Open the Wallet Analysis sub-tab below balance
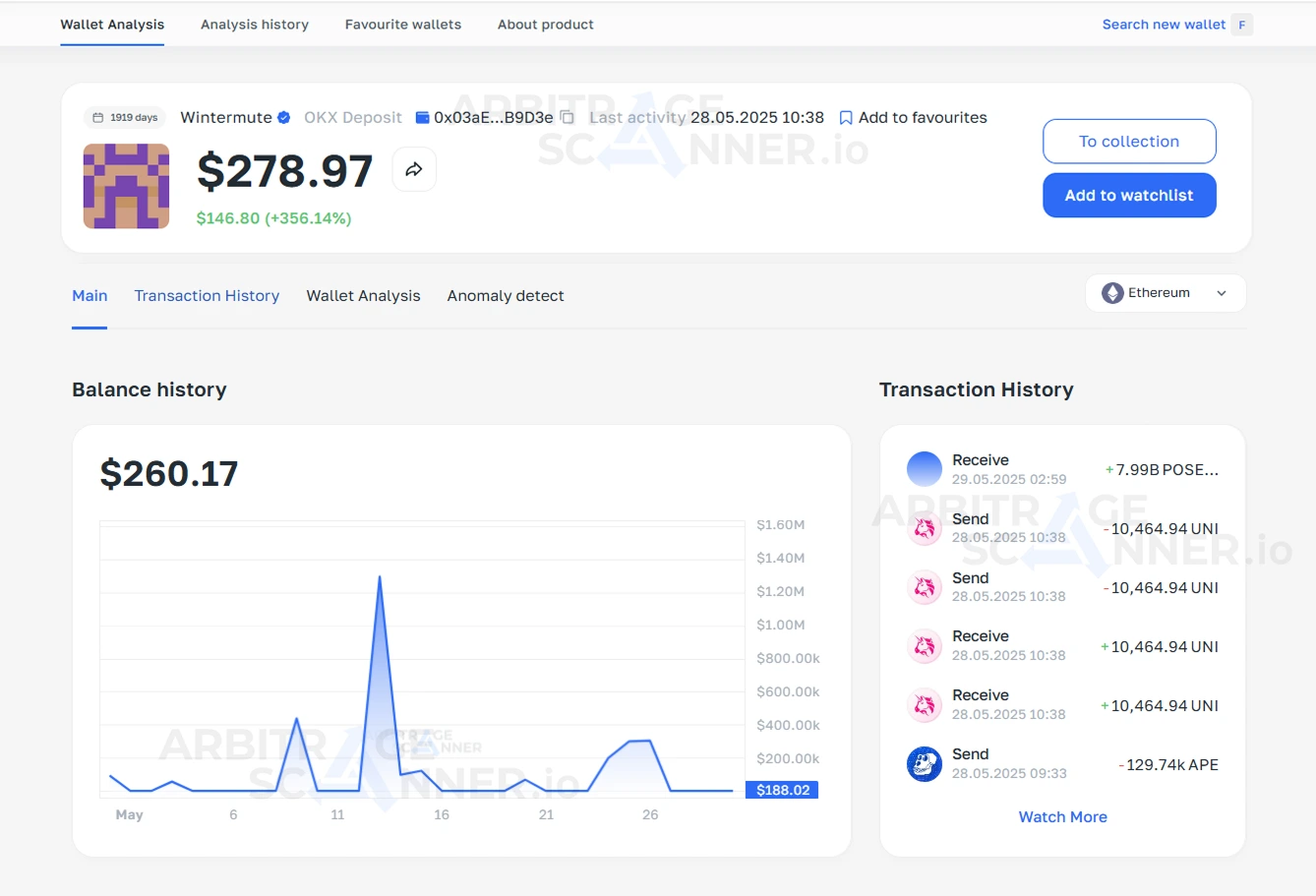Viewport: 1316px width, 896px height. (x=363, y=296)
